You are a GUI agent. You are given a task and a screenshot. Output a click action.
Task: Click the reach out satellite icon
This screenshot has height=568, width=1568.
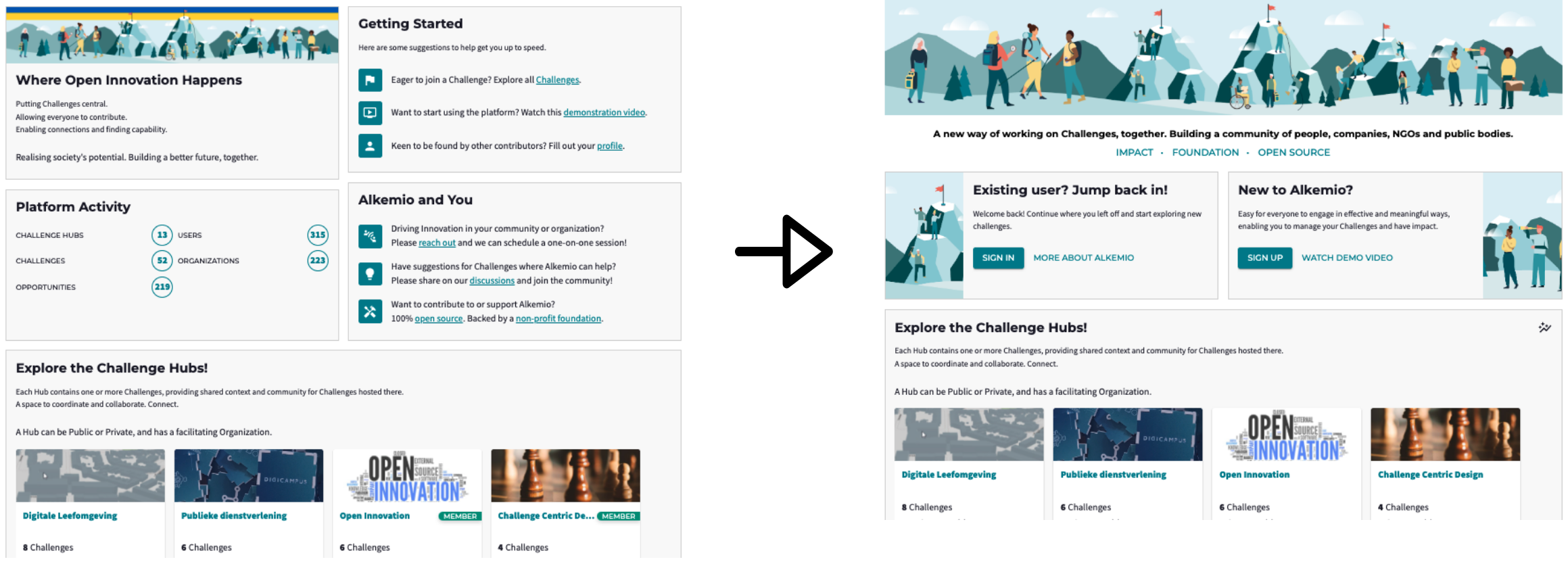tap(370, 236)
